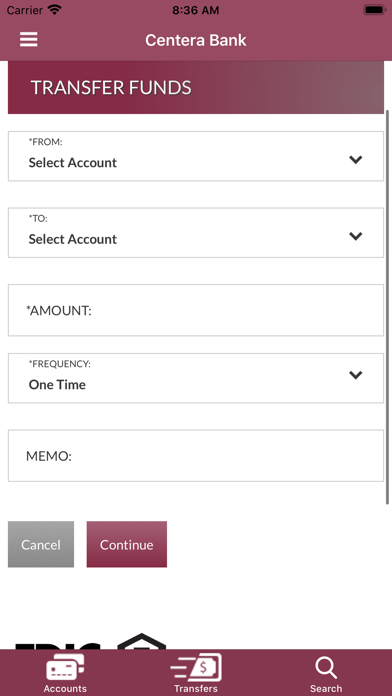The width and height of the screenshot is (392, 696).
Task: Change the One Time frequency selection
Action: 196,378
